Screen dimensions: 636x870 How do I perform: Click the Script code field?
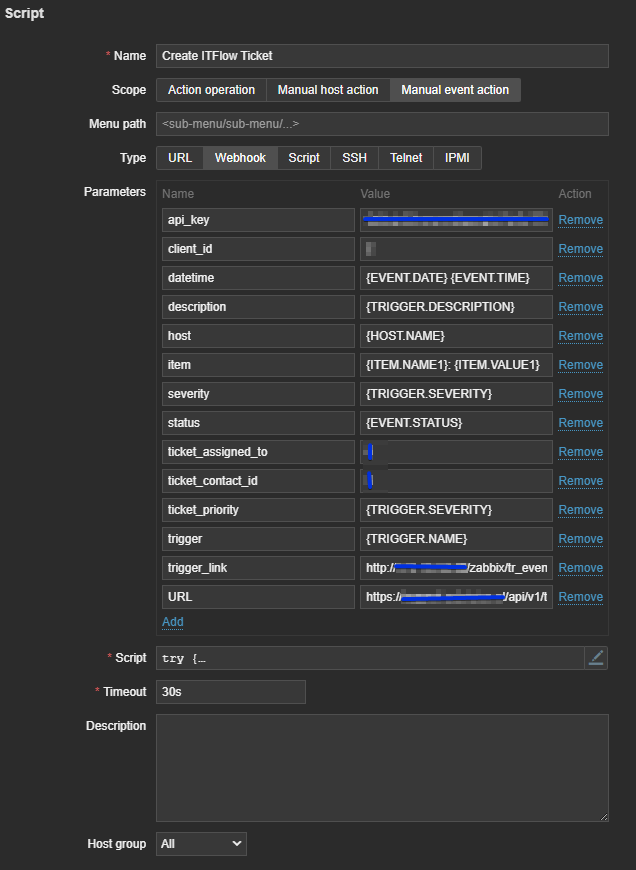point(370,658)
